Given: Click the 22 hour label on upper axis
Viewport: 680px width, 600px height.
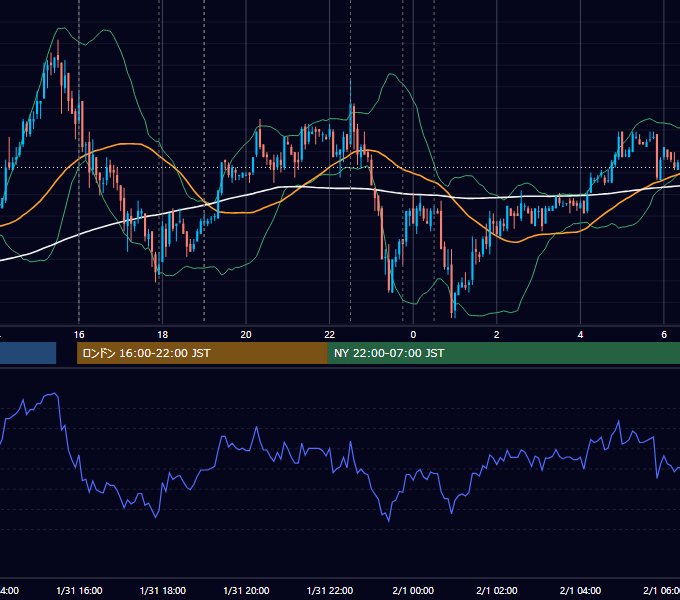Looking at the screenshot, I should point(330,335).
